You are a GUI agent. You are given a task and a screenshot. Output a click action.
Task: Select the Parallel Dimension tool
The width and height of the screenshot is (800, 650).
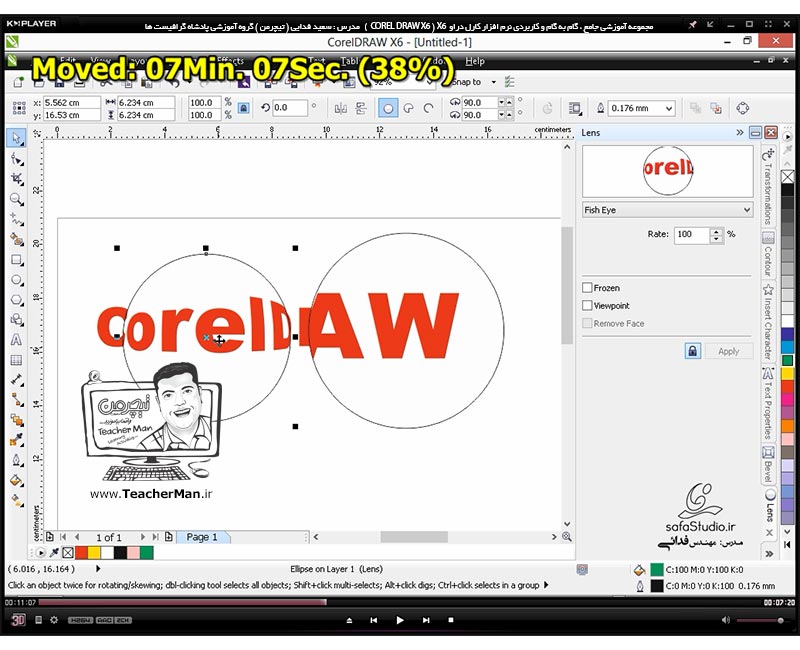click(16, 380)
